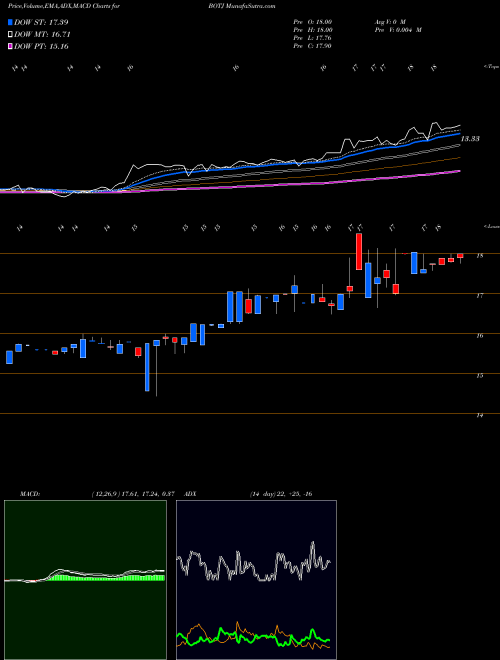This screenshot has width=500, height=660.
Task: Open the MACD indicator chart panel
Action: [85, 580]
